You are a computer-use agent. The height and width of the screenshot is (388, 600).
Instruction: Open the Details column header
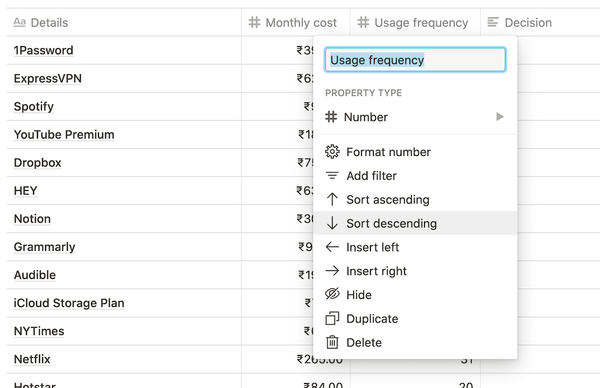[x=124, y=23]
